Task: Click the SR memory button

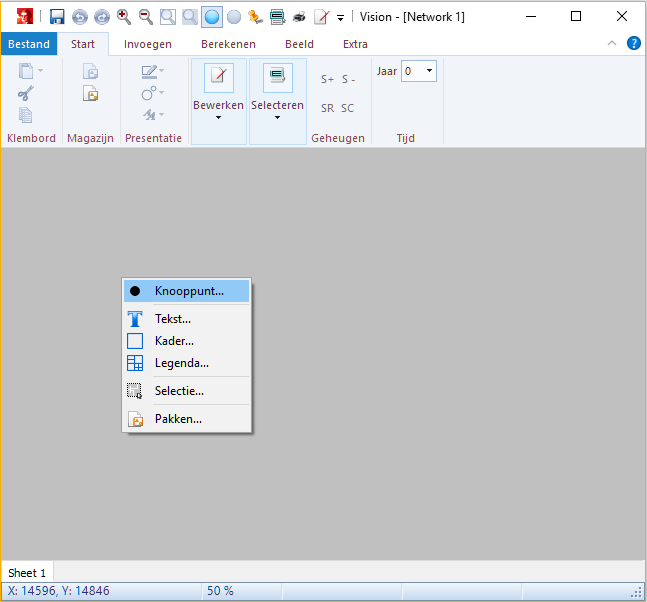Action: point(327,108)
